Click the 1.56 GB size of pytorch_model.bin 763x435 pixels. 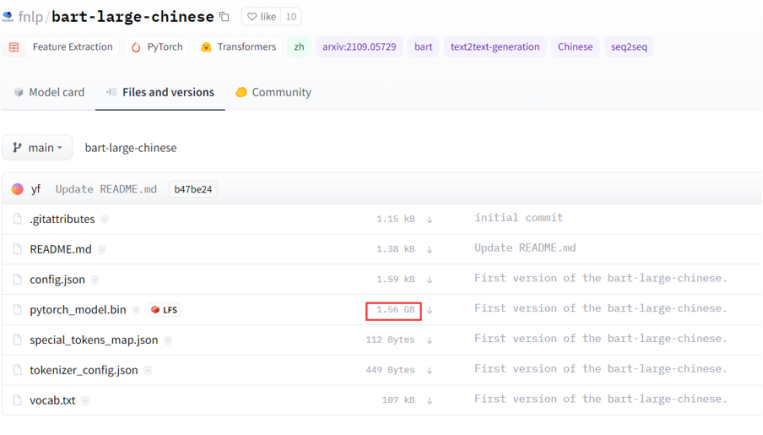pyautogui.click(x=395, y=310)
